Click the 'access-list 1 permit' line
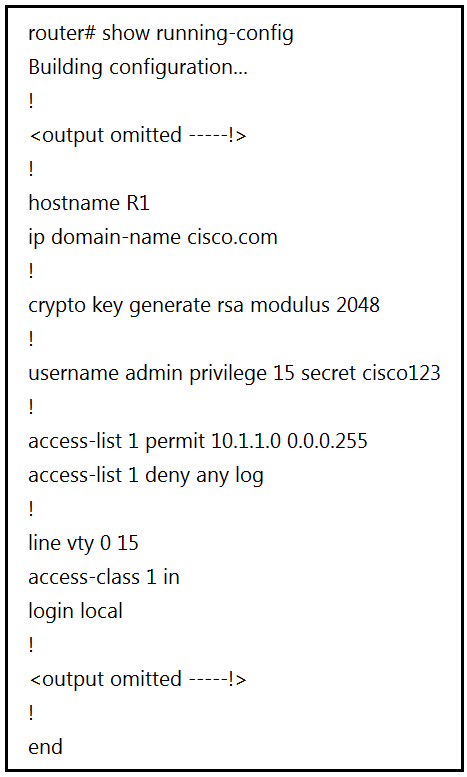 pyautogui.click(x=198, y=441)
